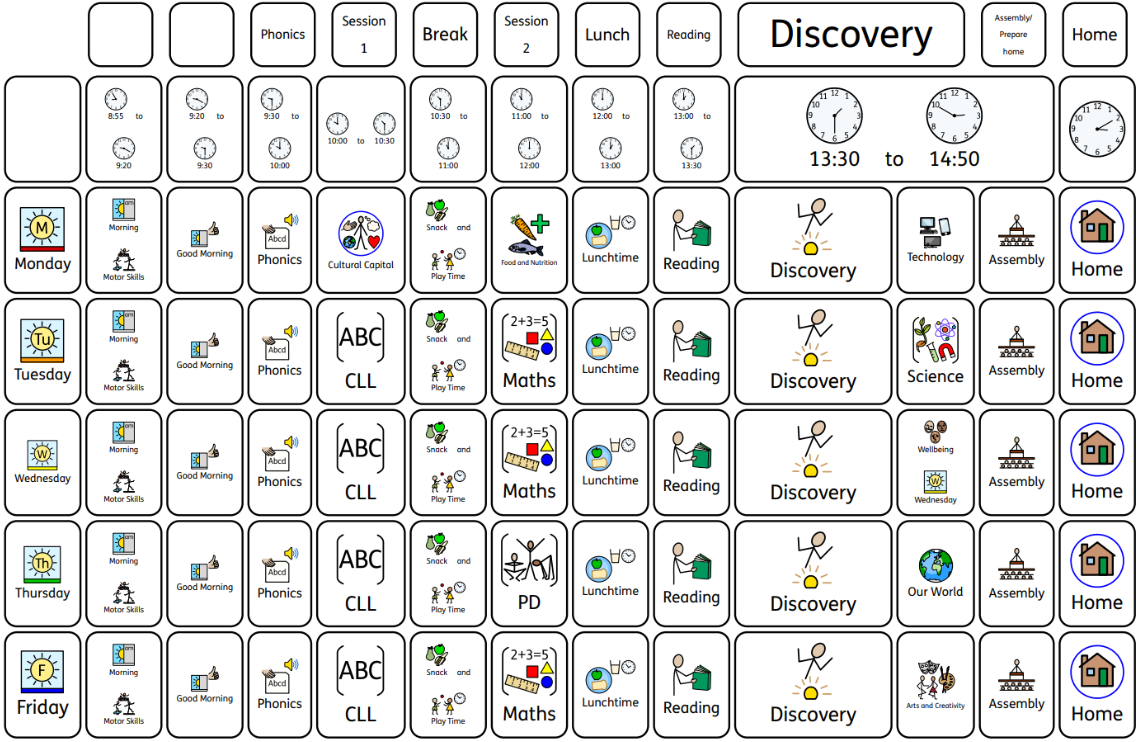Click the Assembly/Prepare home header

[1013, 35]
